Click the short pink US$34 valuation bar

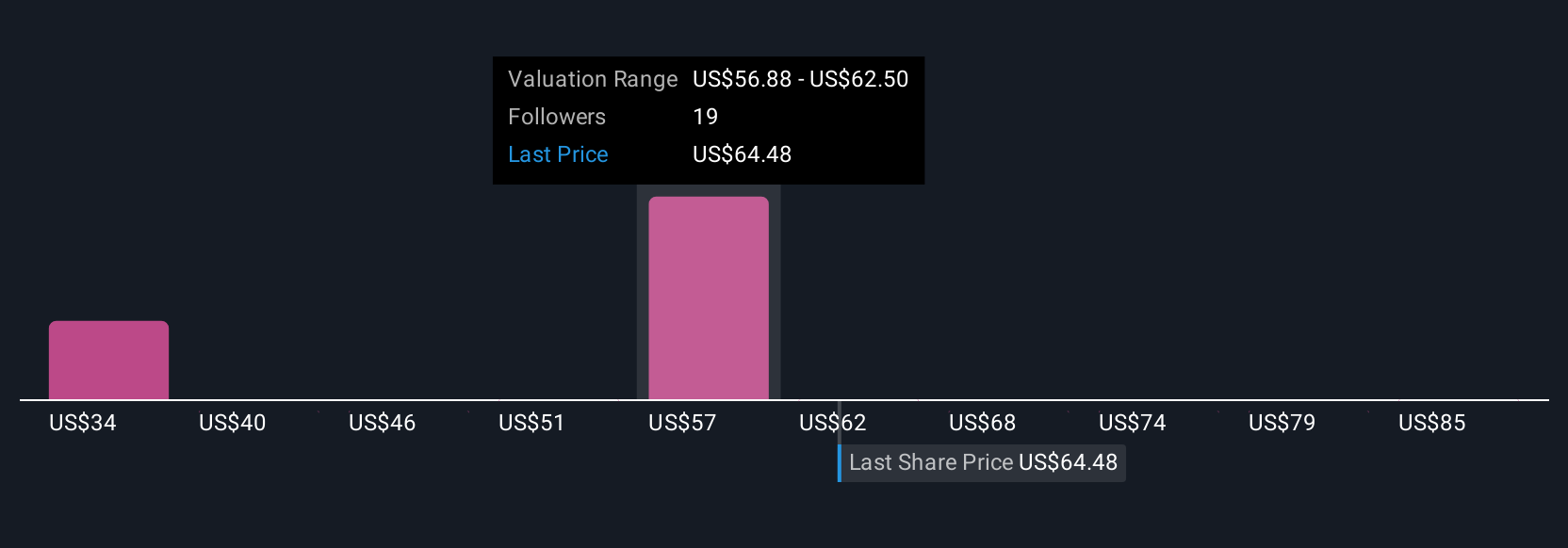108,360
